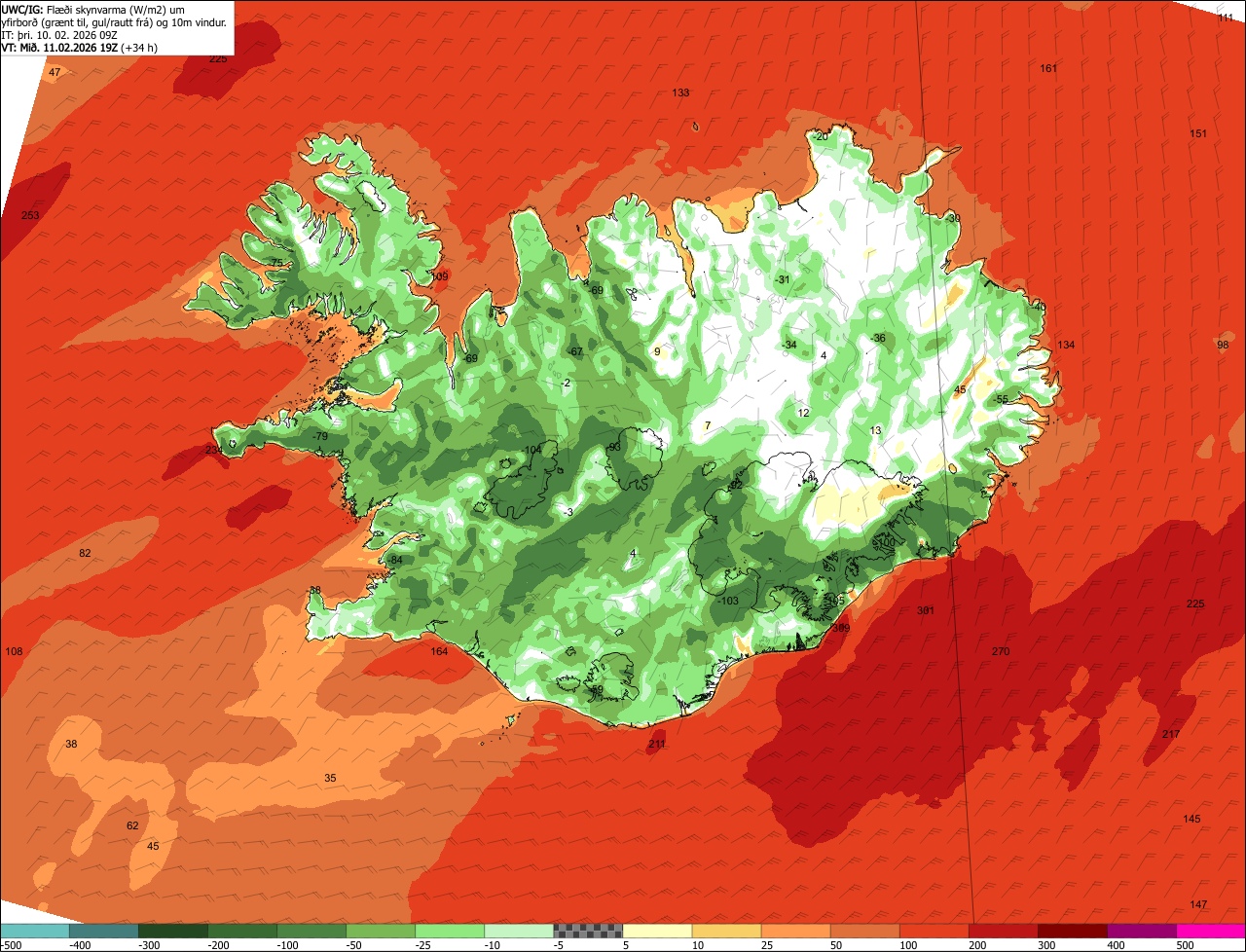Viewport: 1246px width, 952px height.
Task: Click the -36 value in eastern Iceland
Action: point(878,338)
